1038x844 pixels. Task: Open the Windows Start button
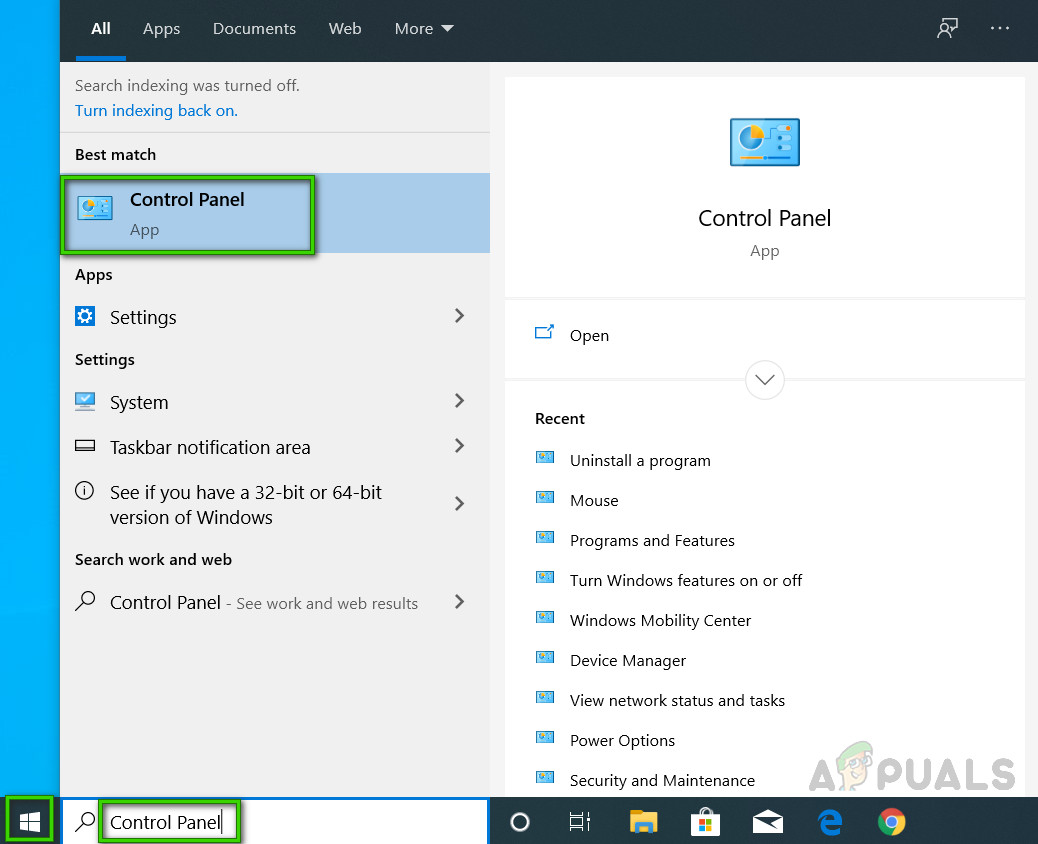coord(30,821)
